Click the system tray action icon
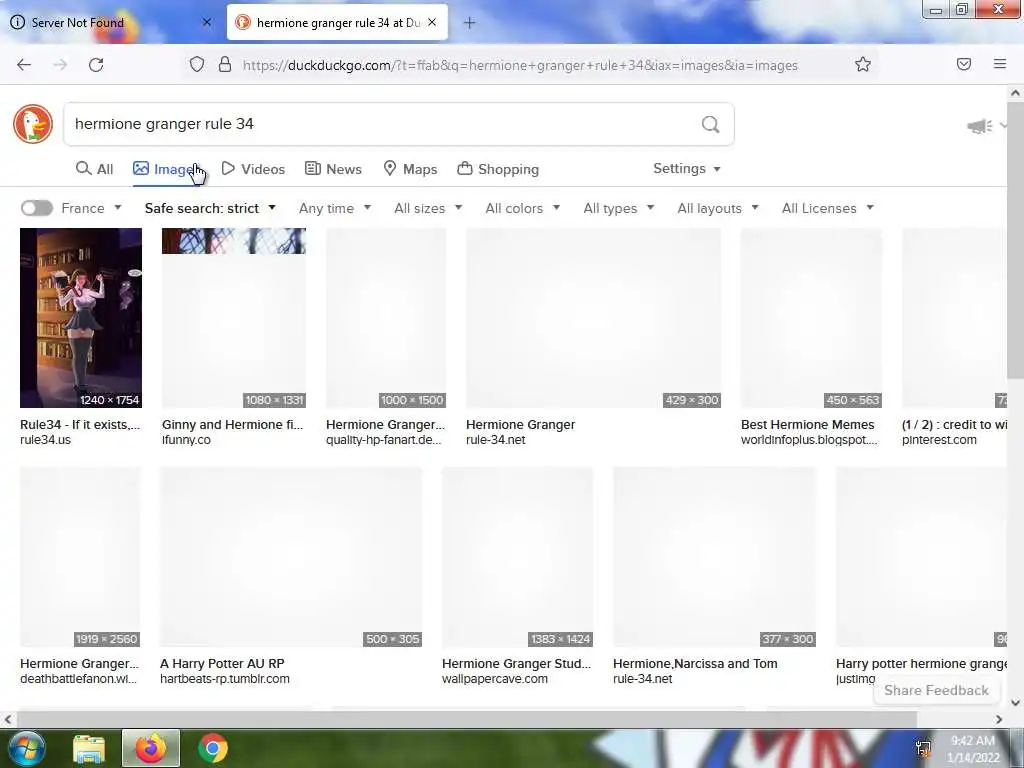 click(x=923, y=748)
